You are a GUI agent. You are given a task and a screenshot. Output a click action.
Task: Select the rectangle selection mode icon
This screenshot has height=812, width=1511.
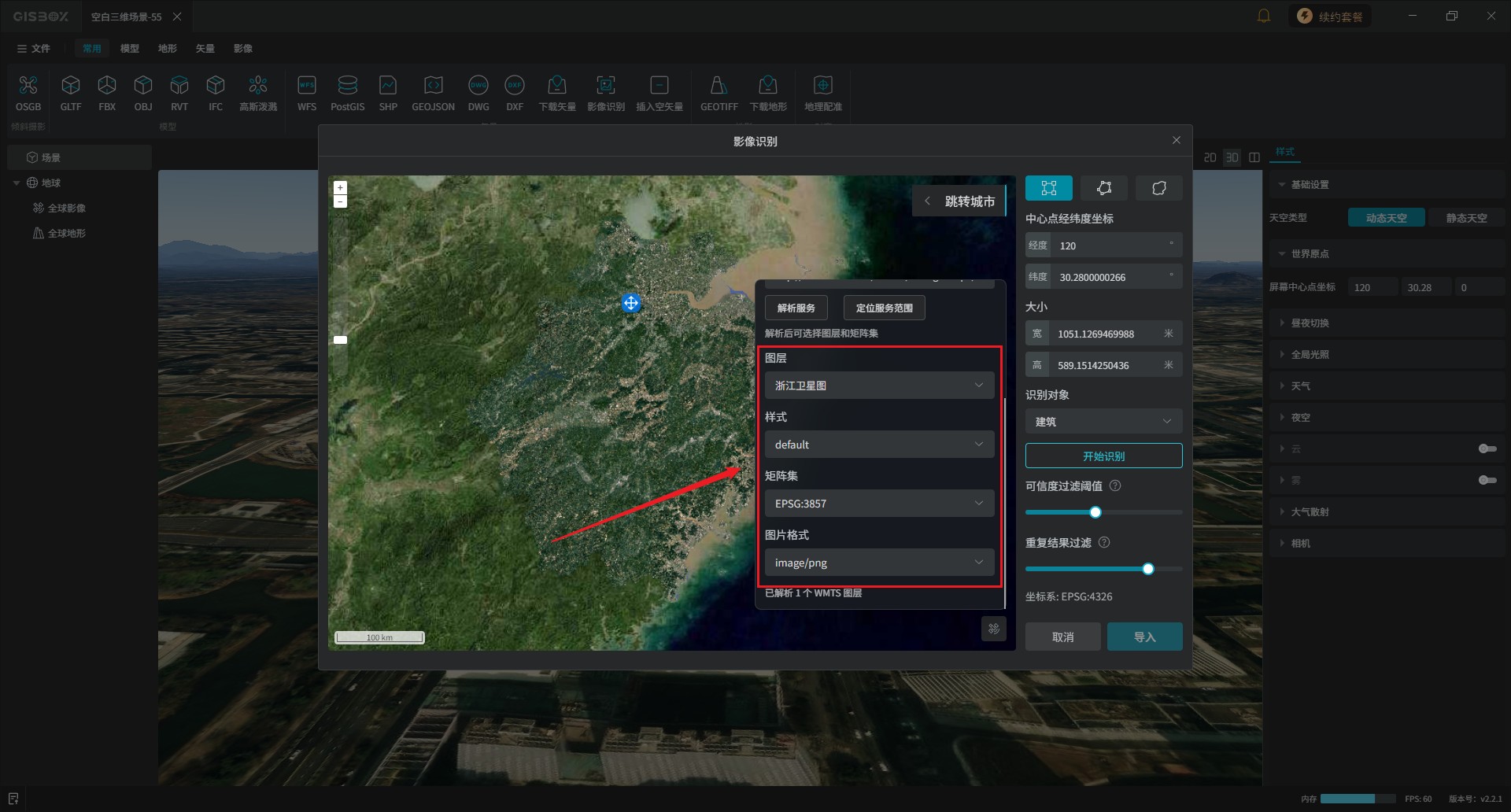[x=1048, y=188]
